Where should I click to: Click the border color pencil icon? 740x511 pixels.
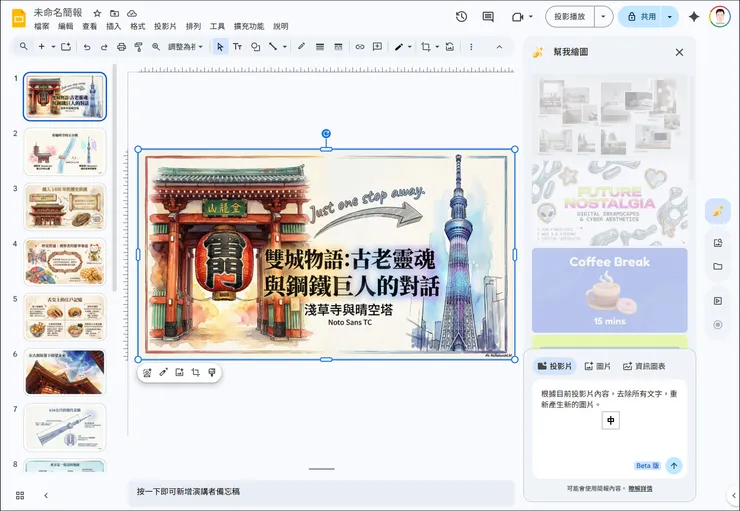coord(302,47)
